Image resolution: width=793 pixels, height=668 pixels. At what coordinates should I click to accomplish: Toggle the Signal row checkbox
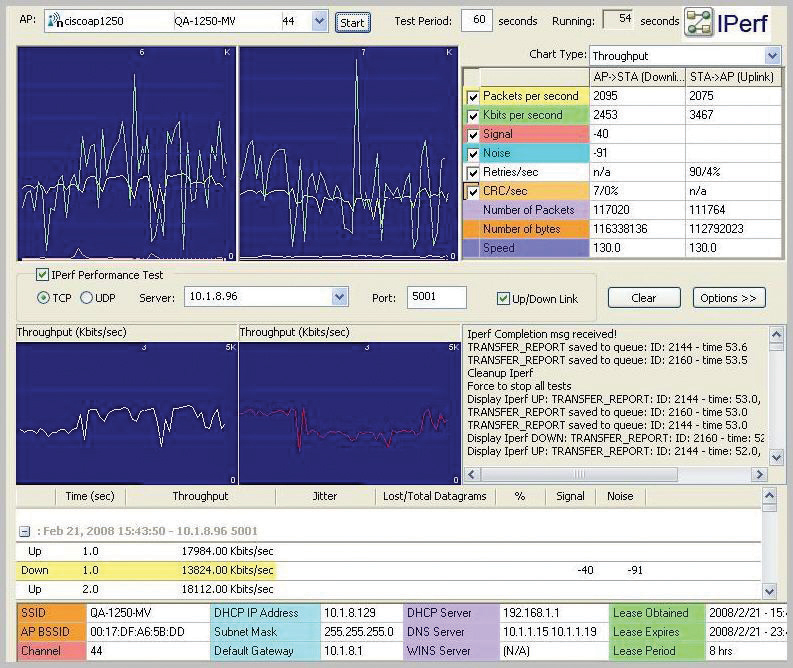pyautogui.click(x=472, y=135)
